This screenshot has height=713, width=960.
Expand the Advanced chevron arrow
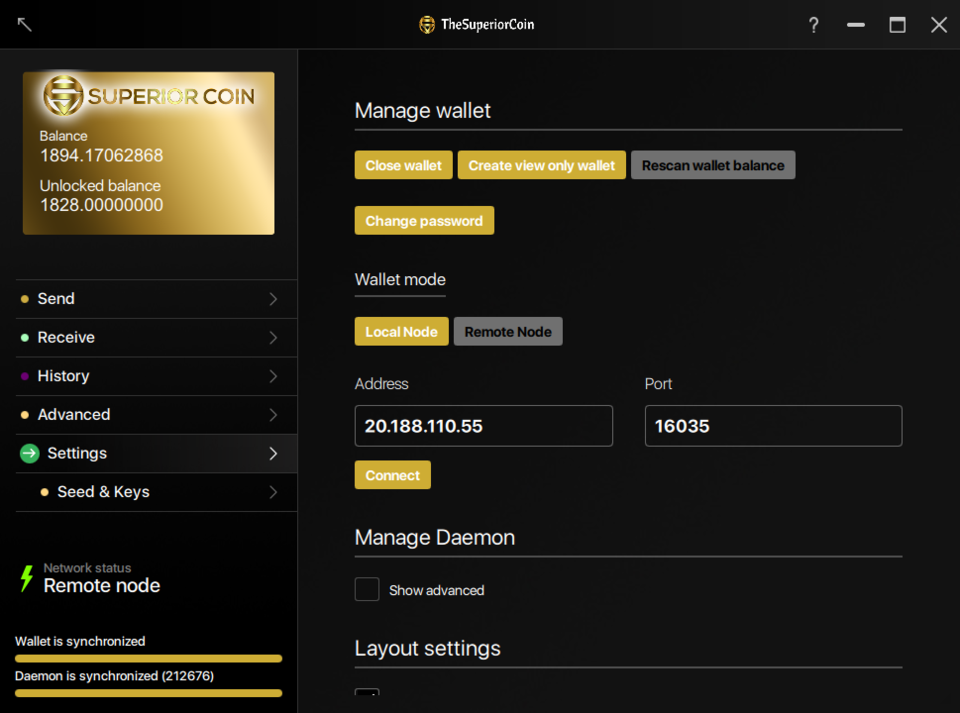pyautogui.click(x=274, y=415)
